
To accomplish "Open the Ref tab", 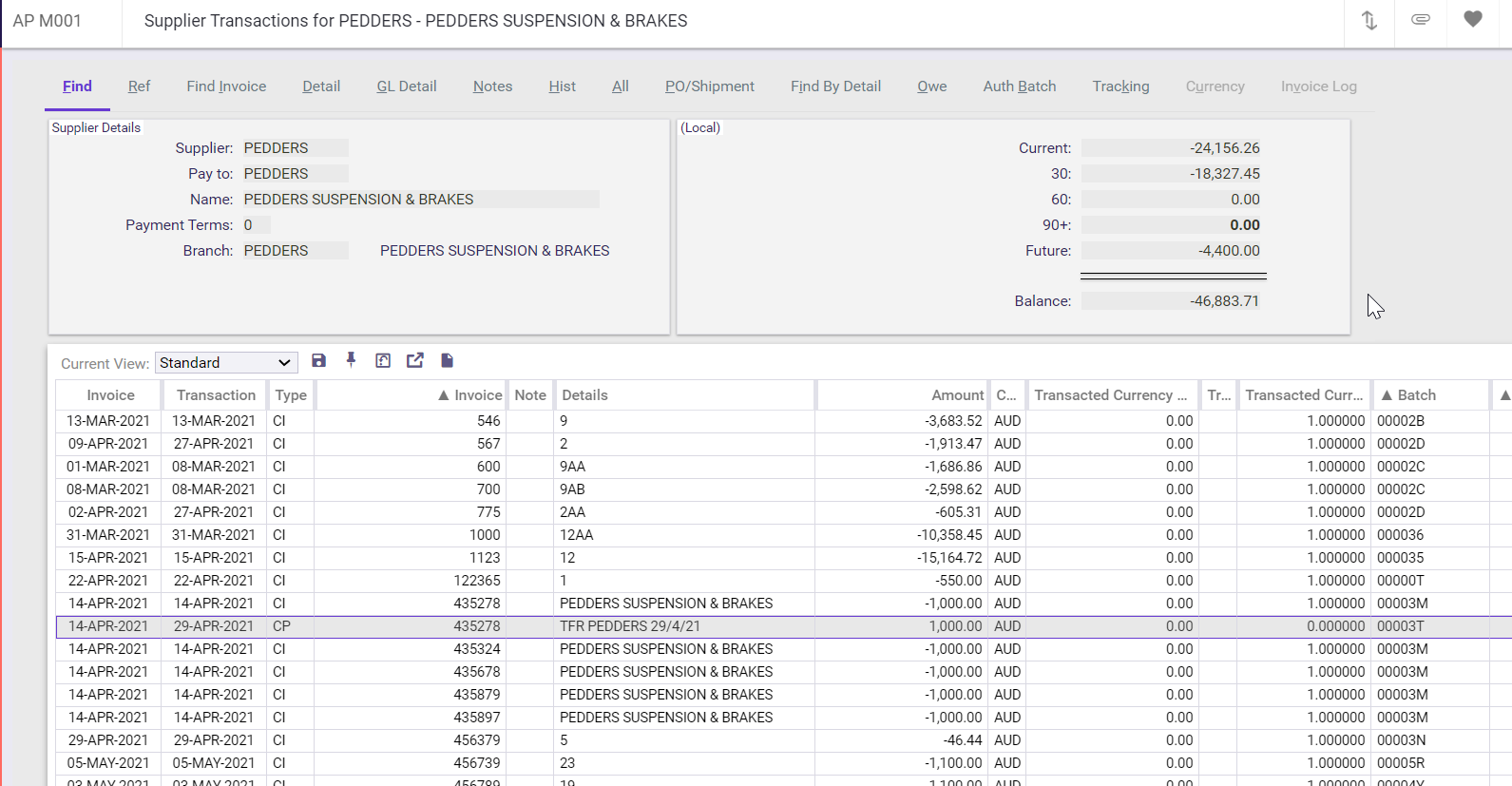I will [x=139, y=86].
